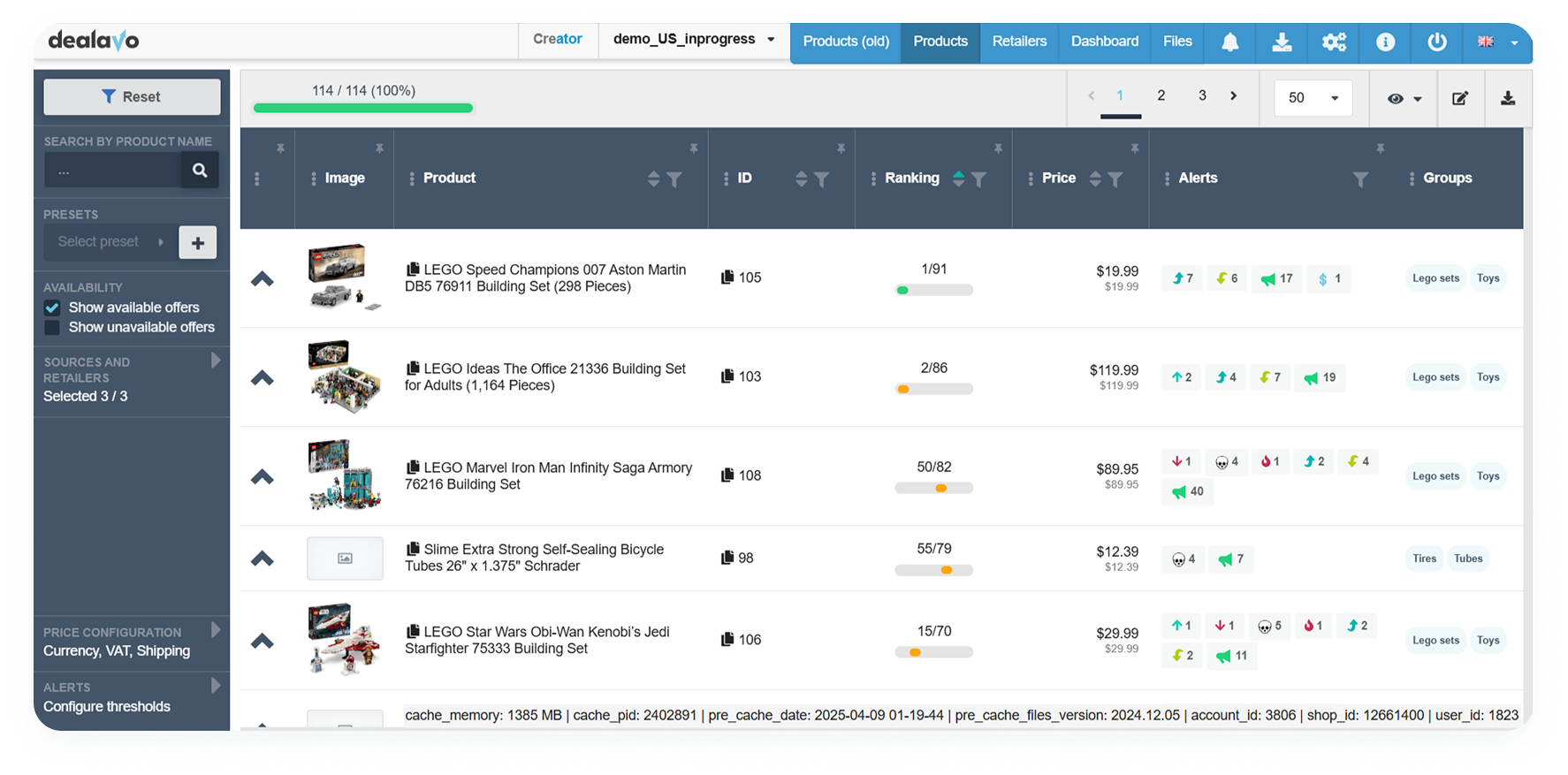
Task: Go to page 3
Action: coord(1202,96)
